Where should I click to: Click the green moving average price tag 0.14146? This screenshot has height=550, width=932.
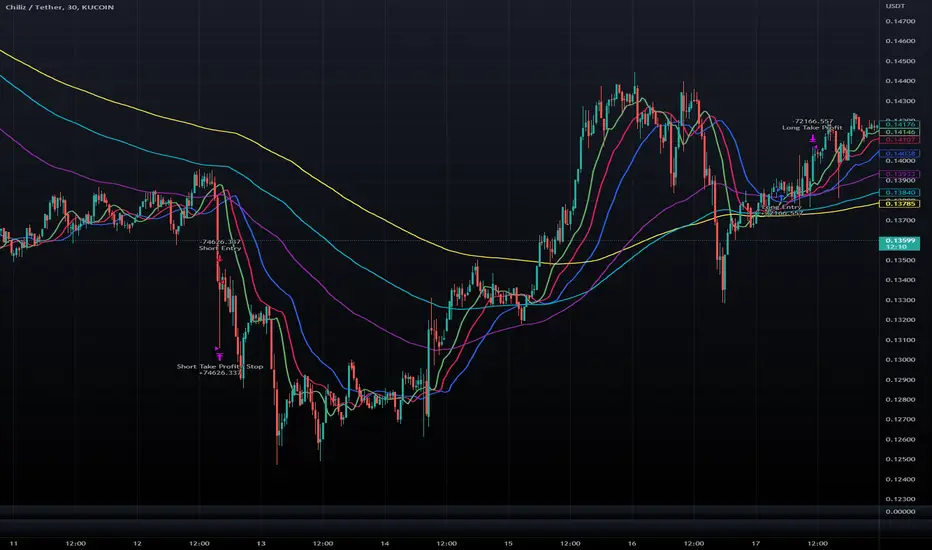(x=899, y=132)
